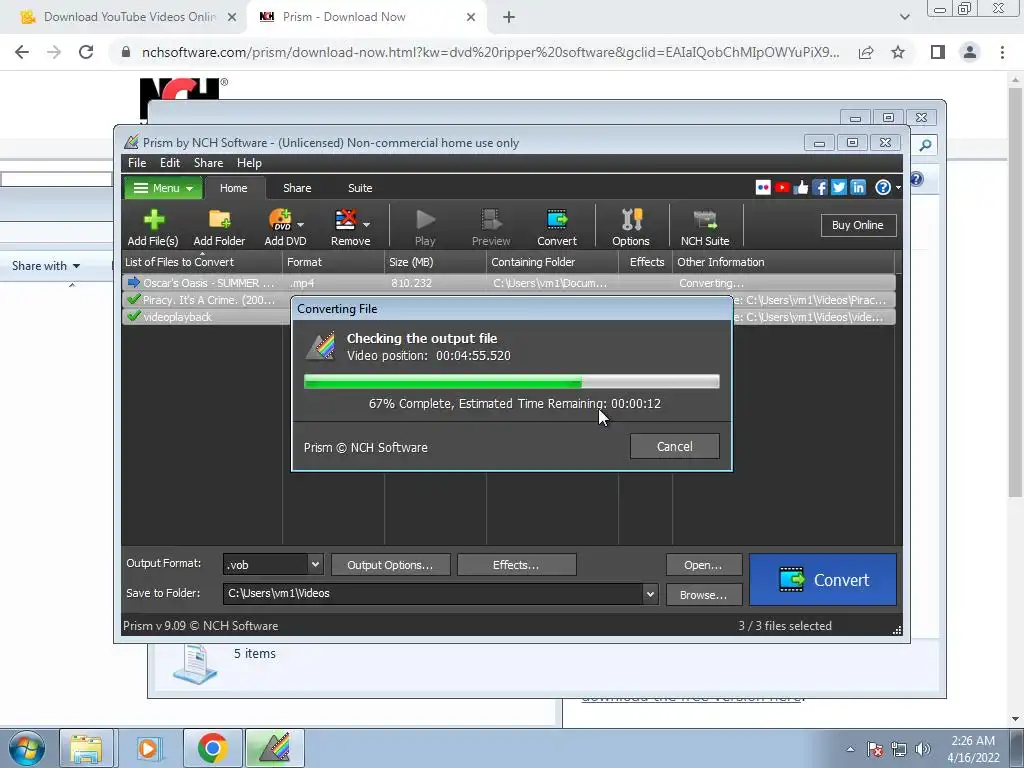
Task: Switch to the Share ribbon tab
Action: [x=297, y=188]
